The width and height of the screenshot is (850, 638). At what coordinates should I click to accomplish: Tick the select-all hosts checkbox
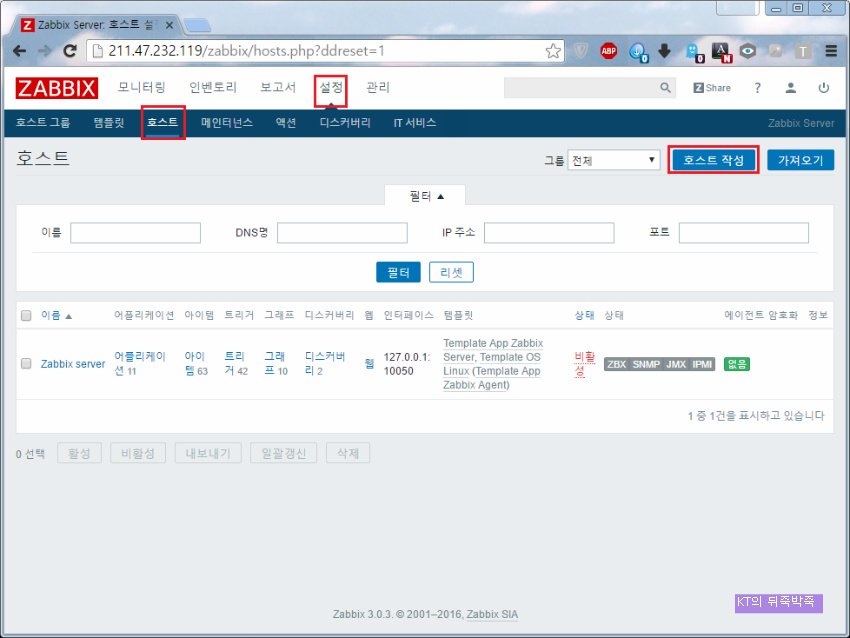(x=26, y=315)
